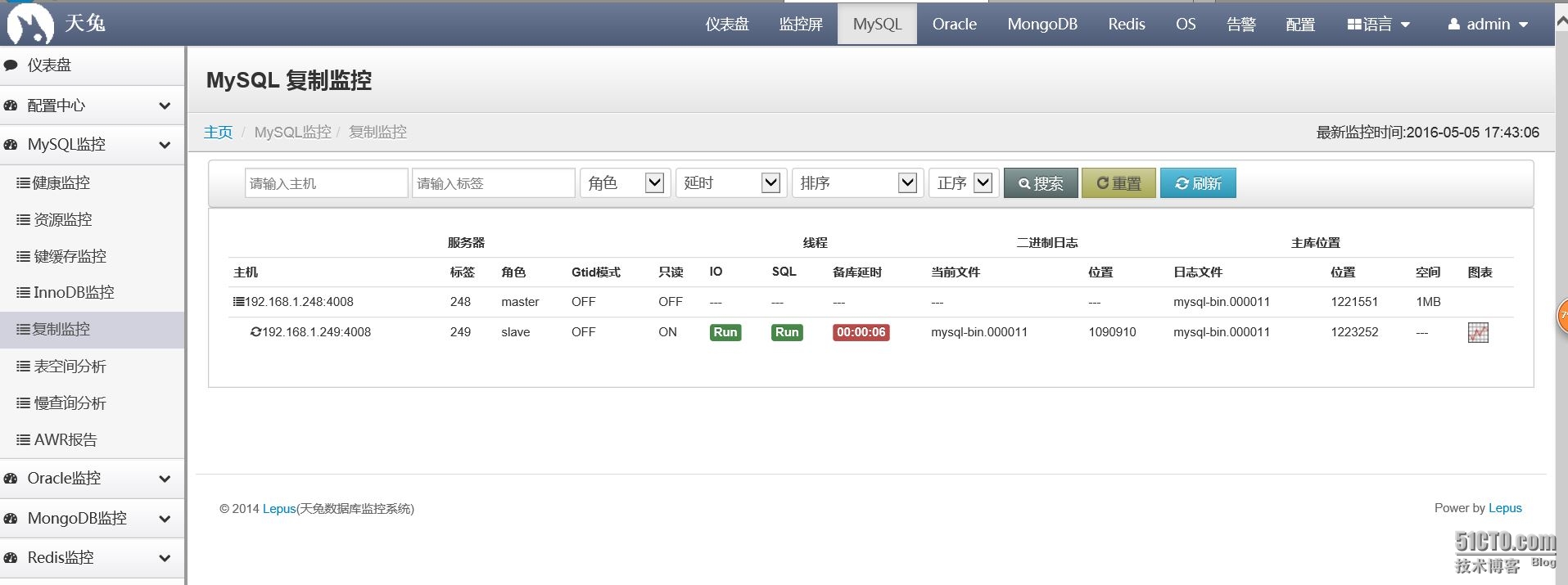This screenshot has width=1568, height=585.
Task: Open the 角色 role dropdown
Action: [625, 183]
